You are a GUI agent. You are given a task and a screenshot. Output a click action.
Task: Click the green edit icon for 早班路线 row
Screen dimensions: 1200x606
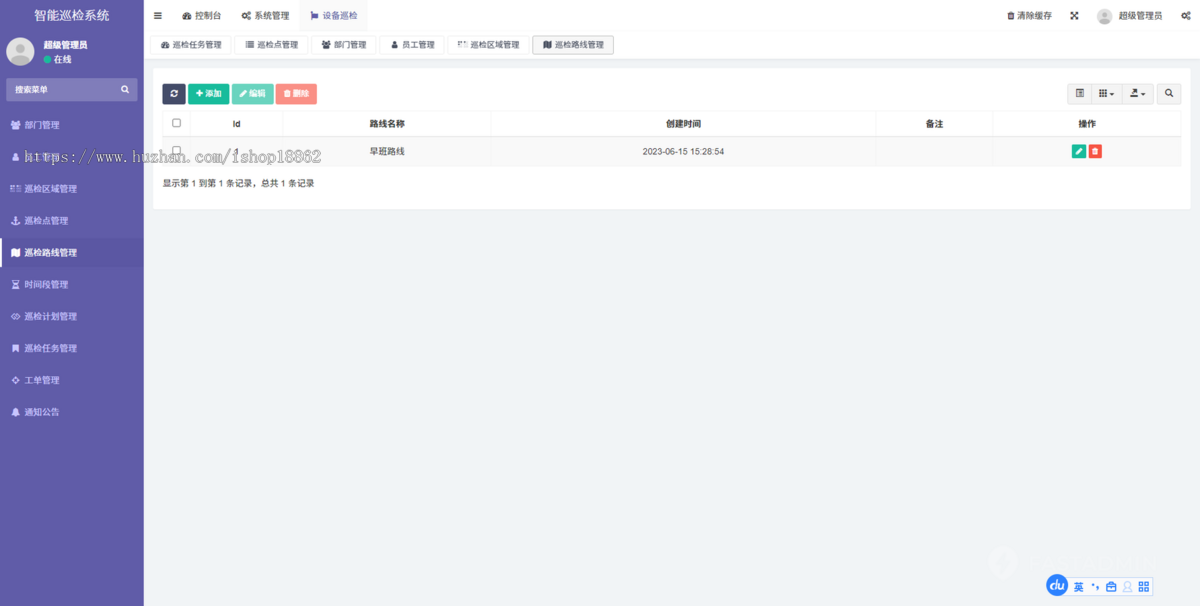(x=1077, y=150)
